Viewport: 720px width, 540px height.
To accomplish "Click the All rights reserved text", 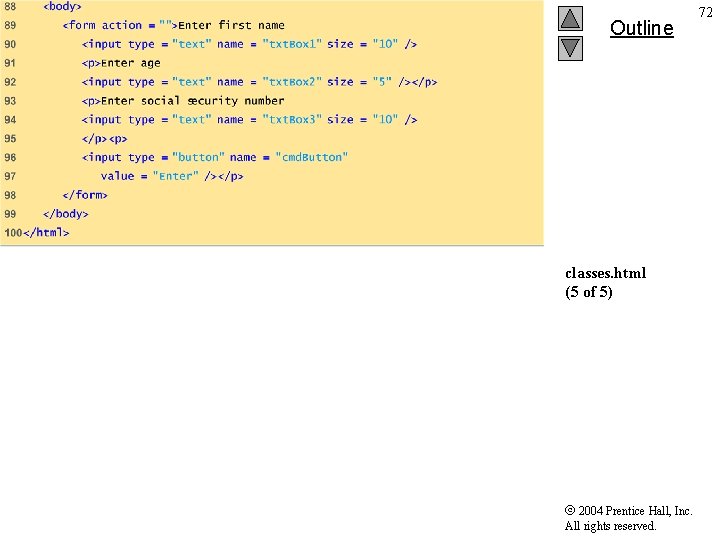I will (610, 526).
